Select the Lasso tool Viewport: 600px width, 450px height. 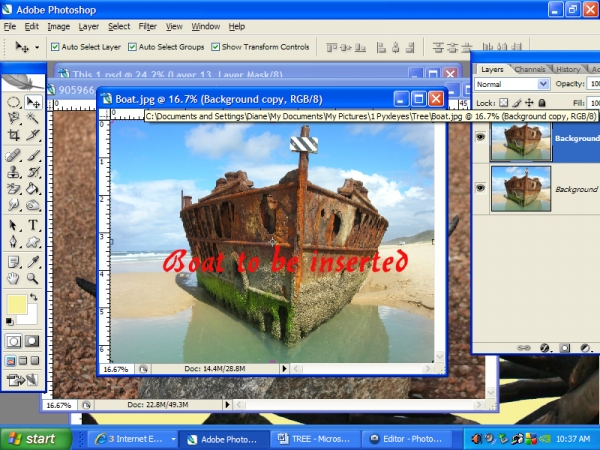tap(13, 118)
